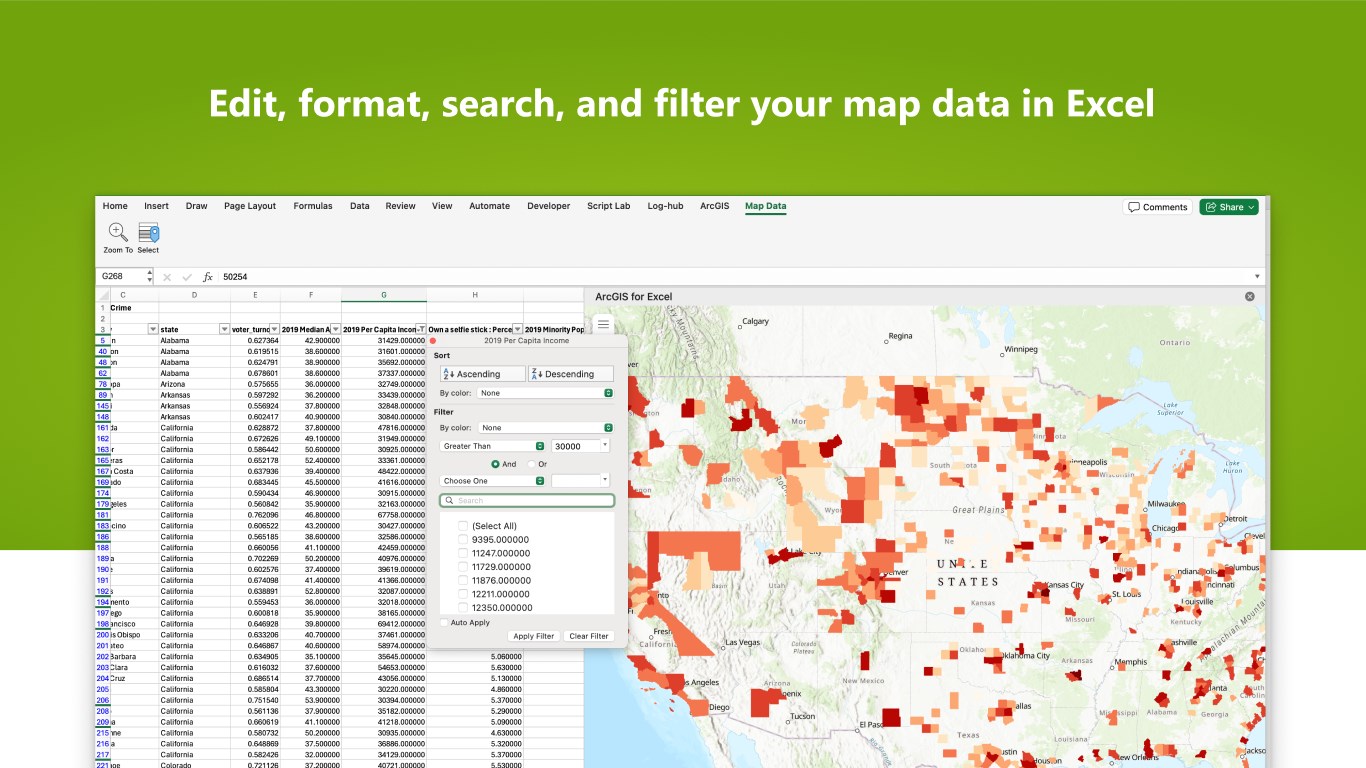
Task: Open 2019 Per Capita Income filter dropdown
Action: click(x=421, y=329)
